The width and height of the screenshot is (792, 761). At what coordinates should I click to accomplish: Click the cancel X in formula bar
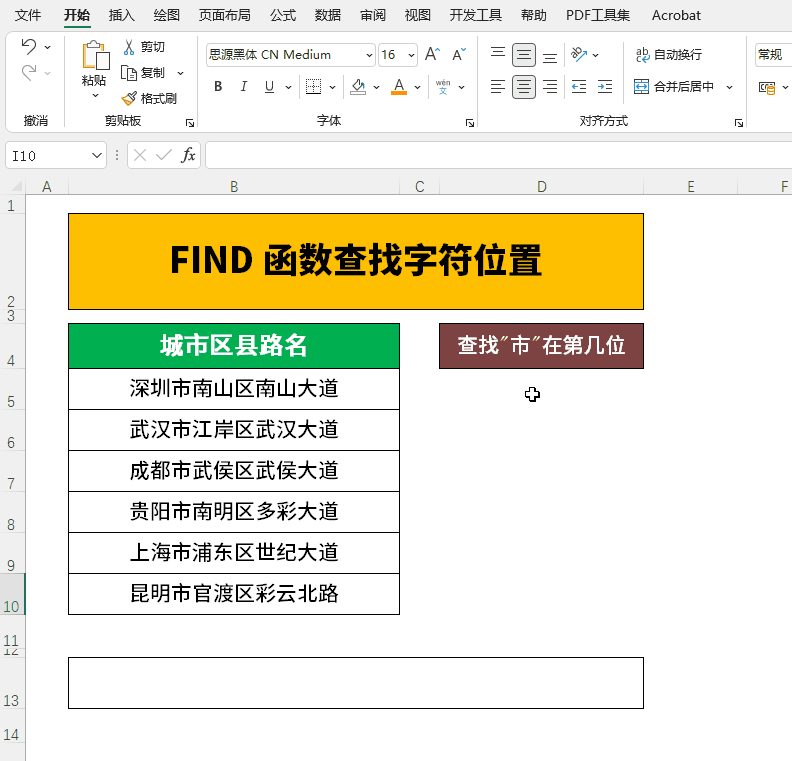pos(140,155)
